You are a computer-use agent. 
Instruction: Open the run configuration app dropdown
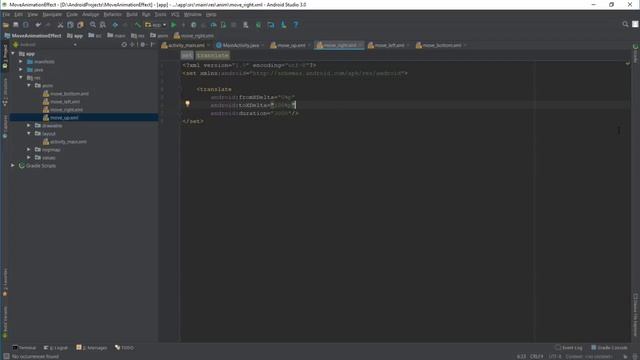pos(156,25)
